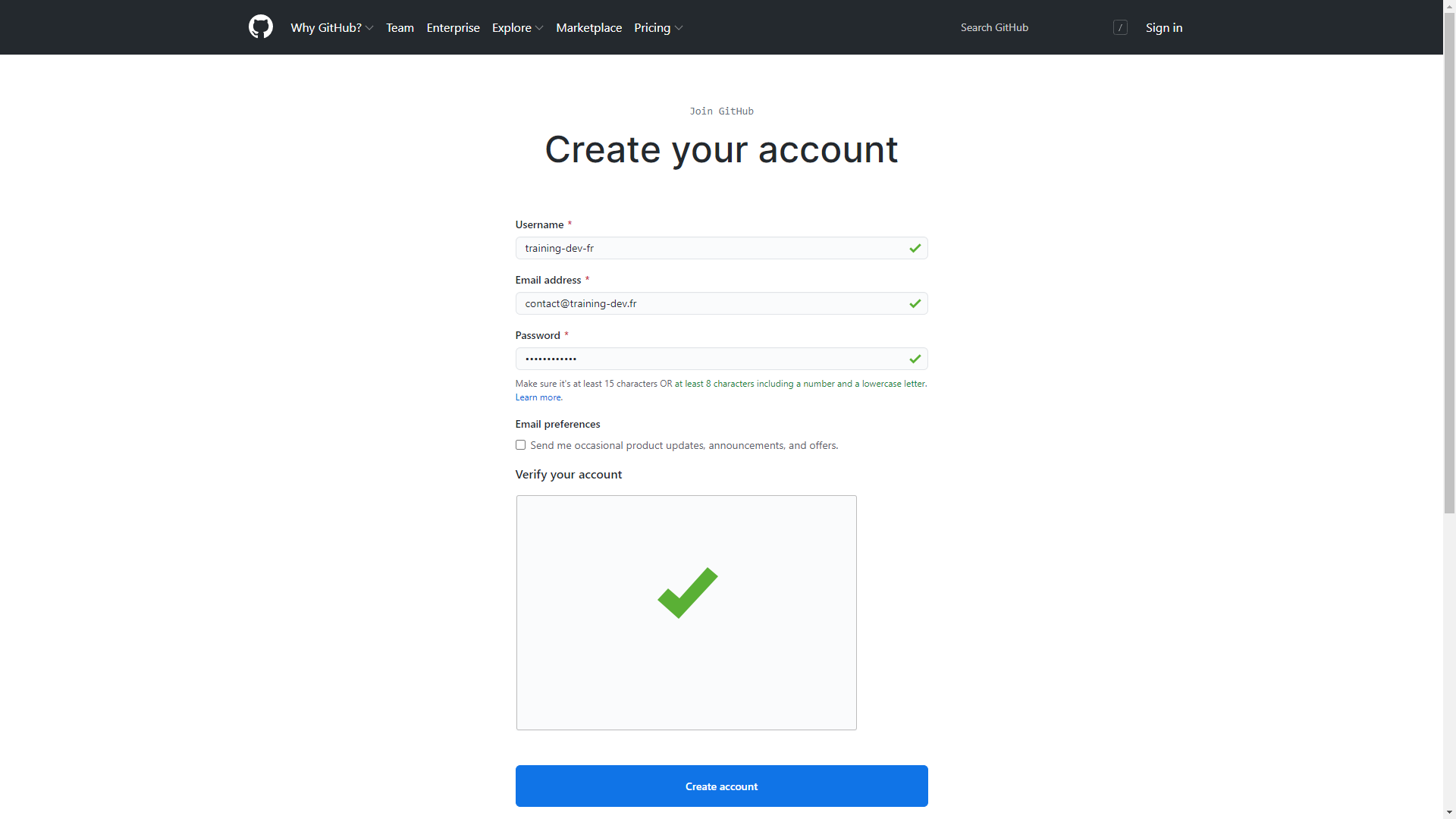Click the 'Create your account' heading
Viewport: 1456px width, 819px height.
click(x=721, y=149)
